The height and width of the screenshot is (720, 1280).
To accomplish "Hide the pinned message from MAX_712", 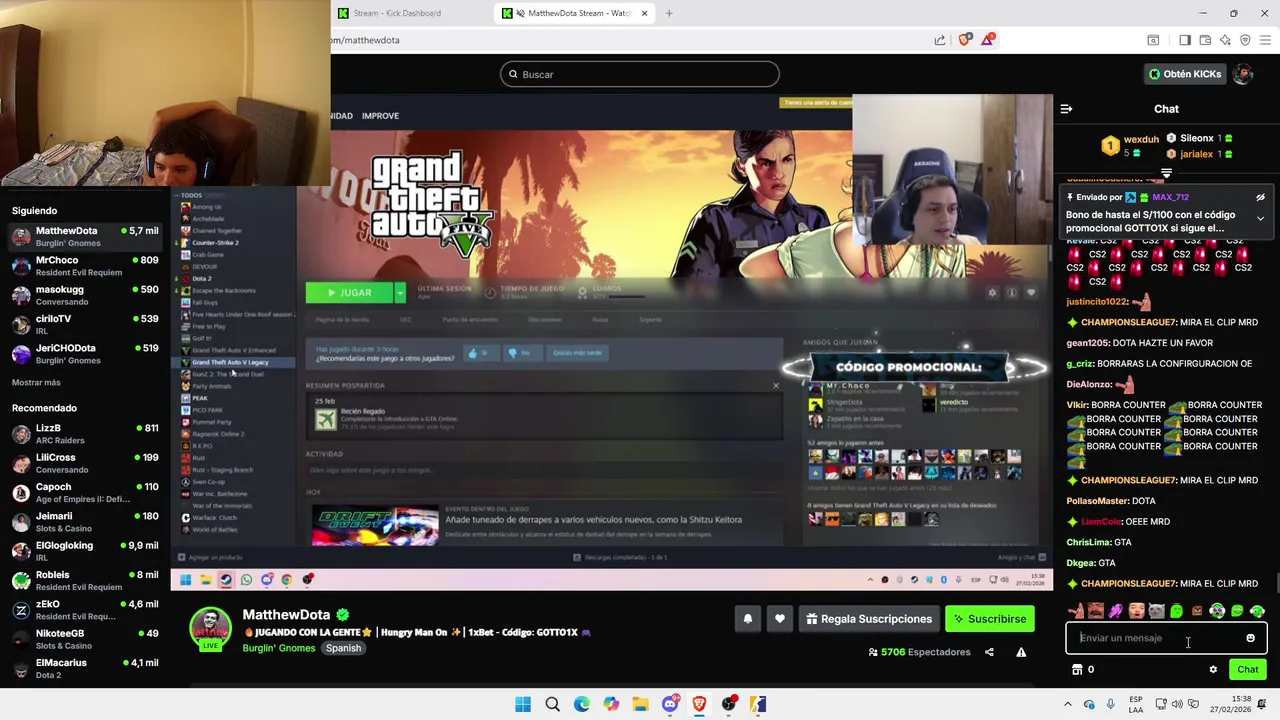I will (1260, 198).
